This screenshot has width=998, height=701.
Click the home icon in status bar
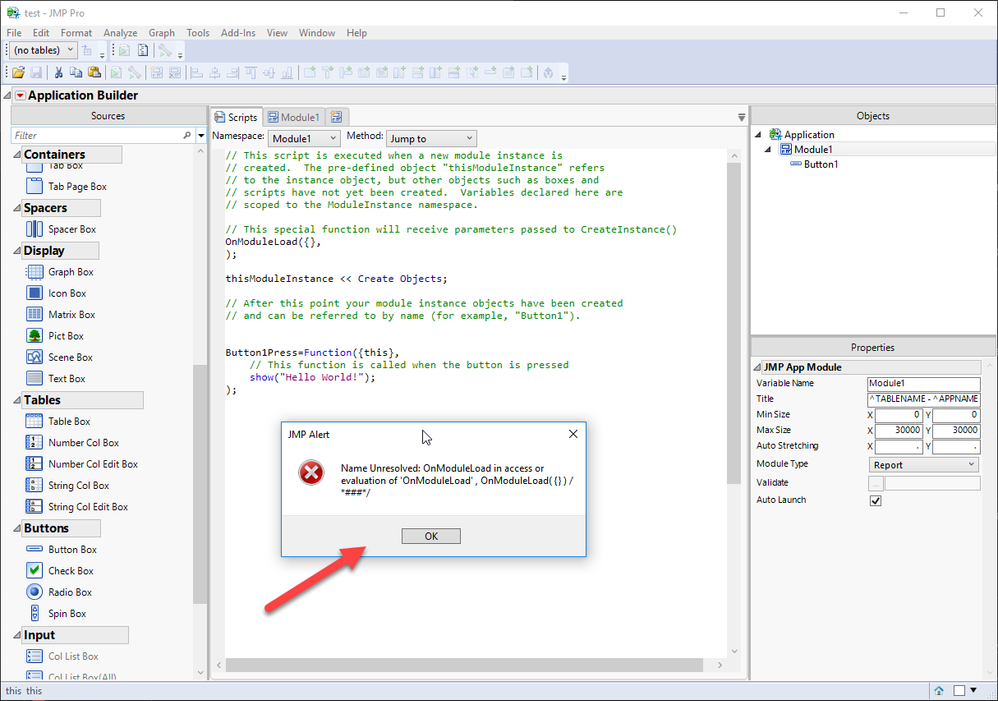939,691
